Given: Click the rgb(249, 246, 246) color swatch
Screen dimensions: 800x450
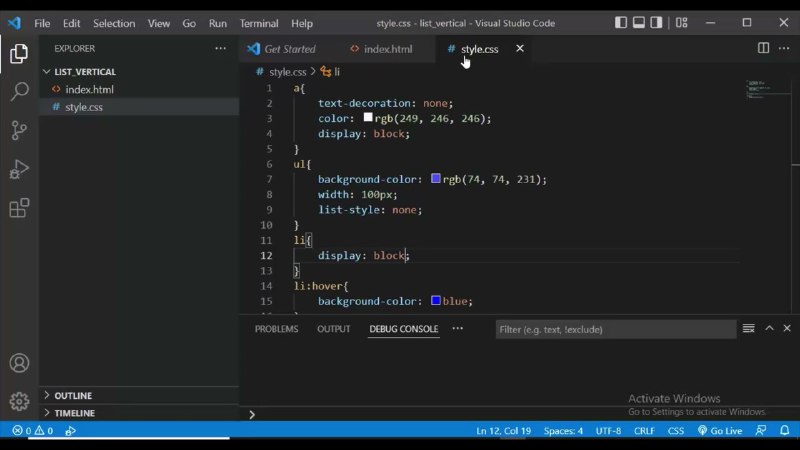Looking at the screenshot, I should pyautogui.click(x=367, y=117).
